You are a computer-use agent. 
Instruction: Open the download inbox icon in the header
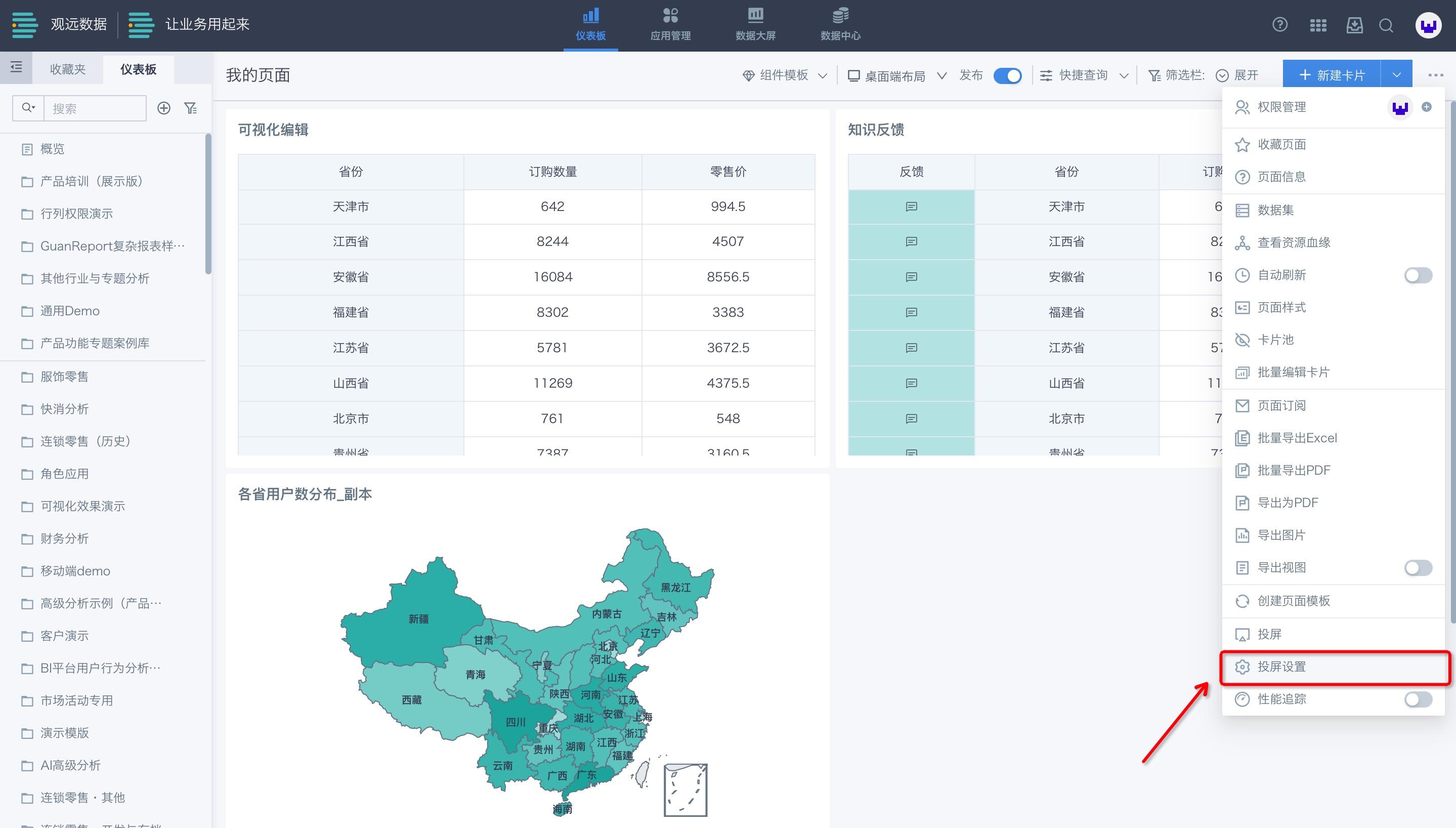1354,25
